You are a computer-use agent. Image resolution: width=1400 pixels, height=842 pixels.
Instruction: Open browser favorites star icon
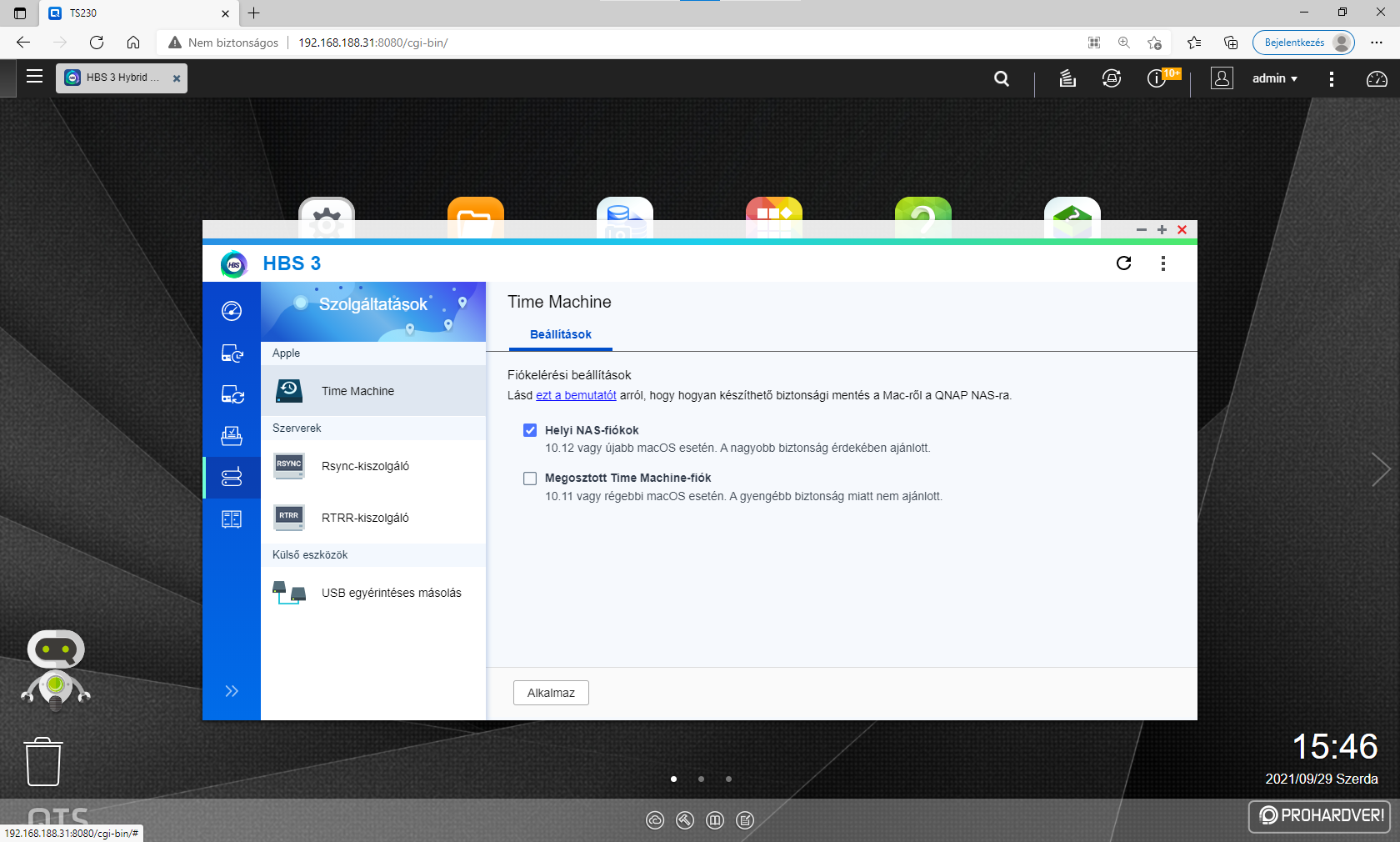pyautogui.click(x=1194, y=43)
